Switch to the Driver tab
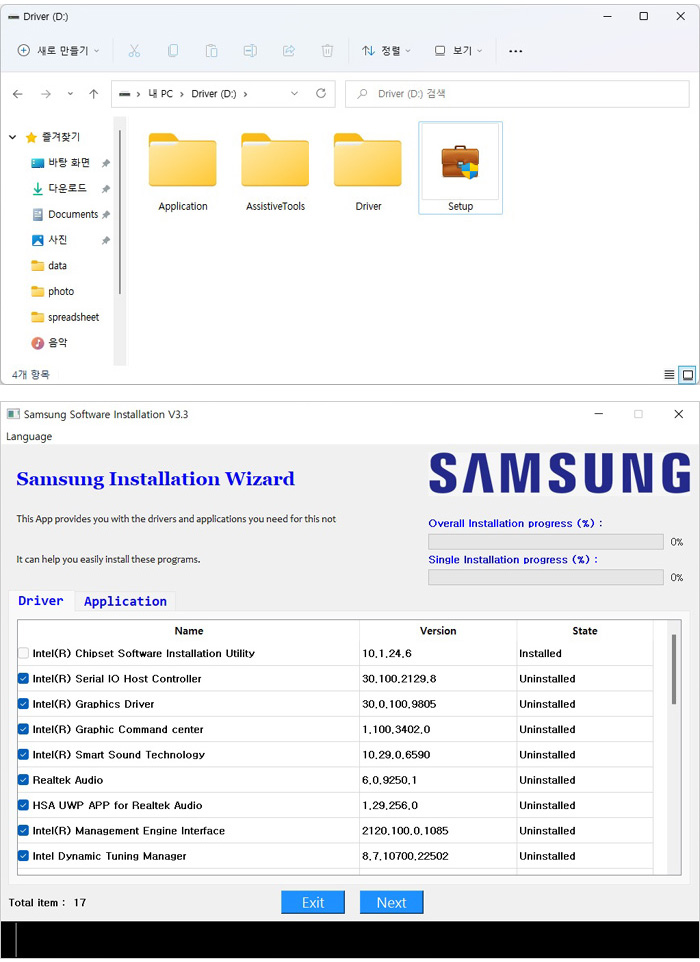The width and height of the screenshot is (700, 962). tap(41, 601)
